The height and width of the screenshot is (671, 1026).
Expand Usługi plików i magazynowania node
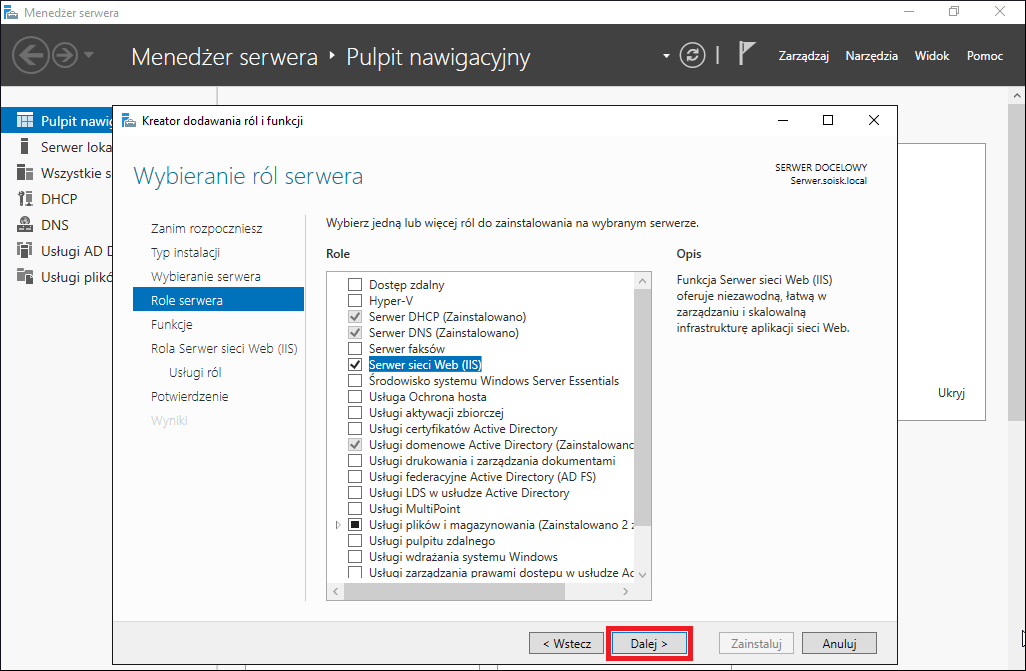coord(338,525)
